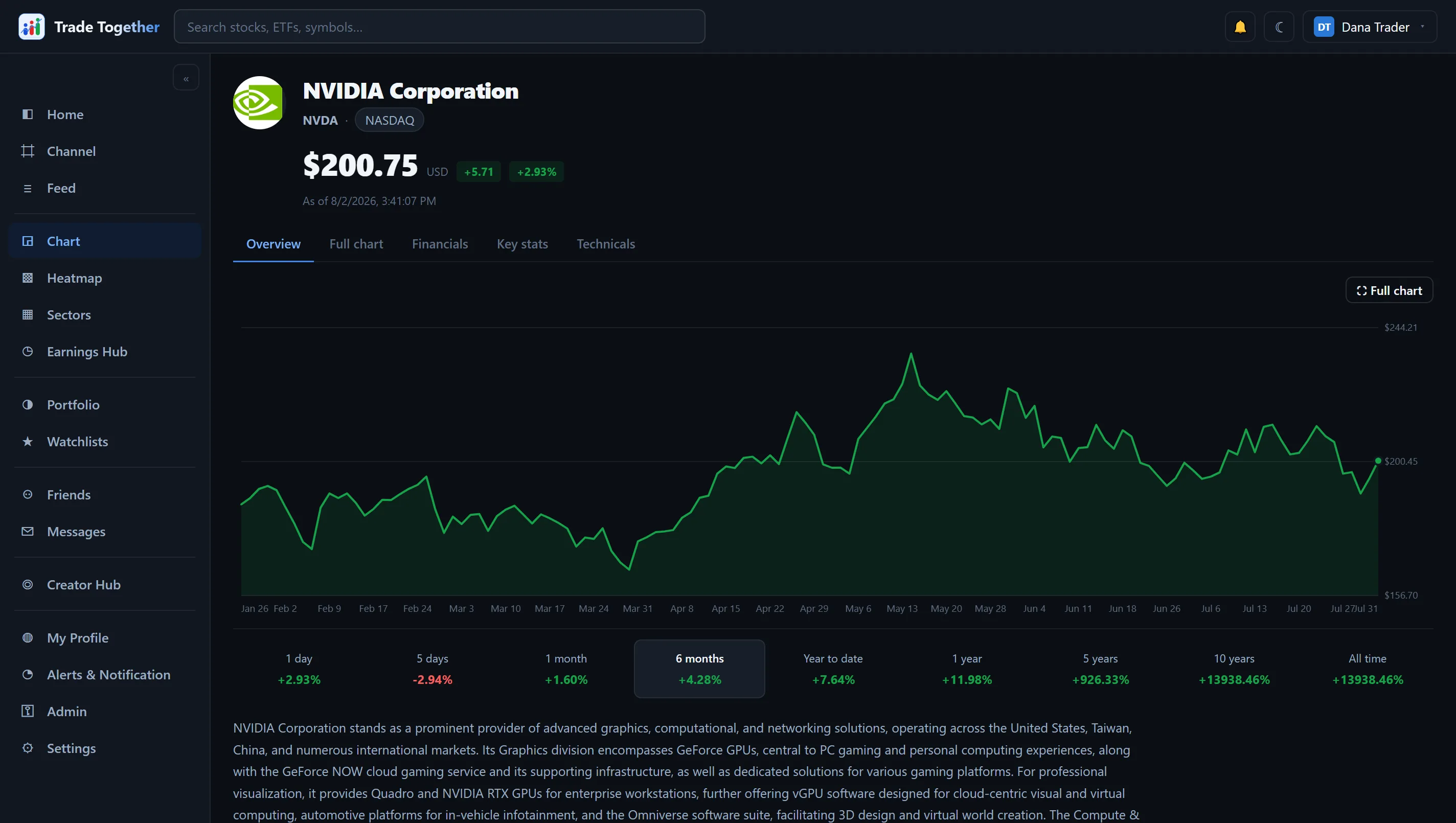Click the Settings gear icon
The width and height of the screenshot is (1456, 823).
click(x=27, y=748)
